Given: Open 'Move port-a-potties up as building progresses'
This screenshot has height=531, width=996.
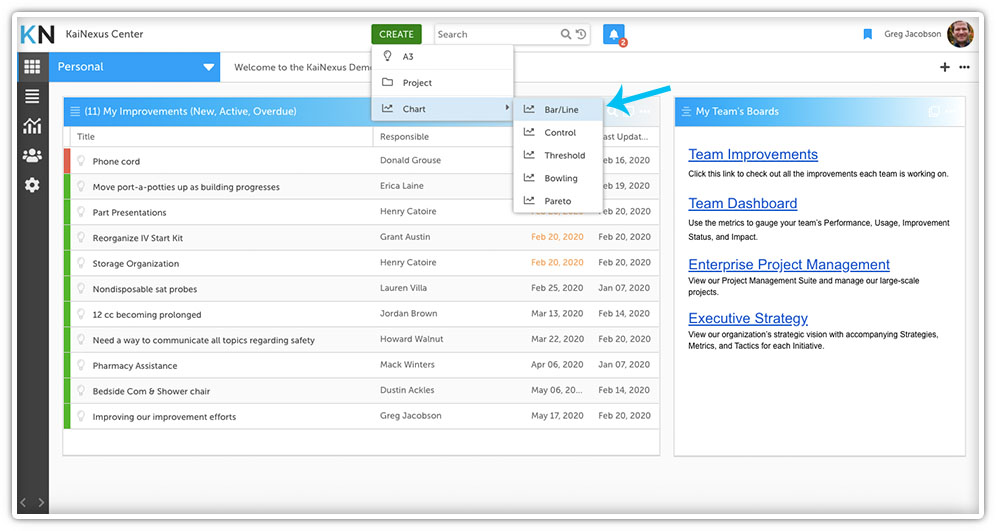Looking at the screenshot, I should point(186,187).
